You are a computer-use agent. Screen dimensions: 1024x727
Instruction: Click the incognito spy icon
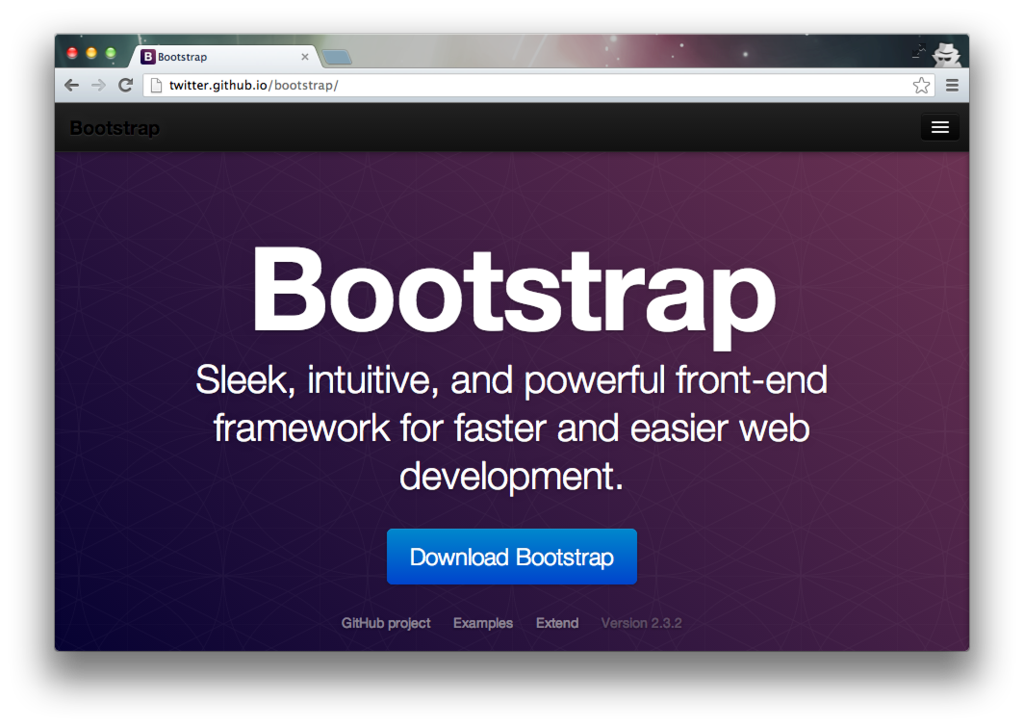pyautogui.click(x=946, y=54)
